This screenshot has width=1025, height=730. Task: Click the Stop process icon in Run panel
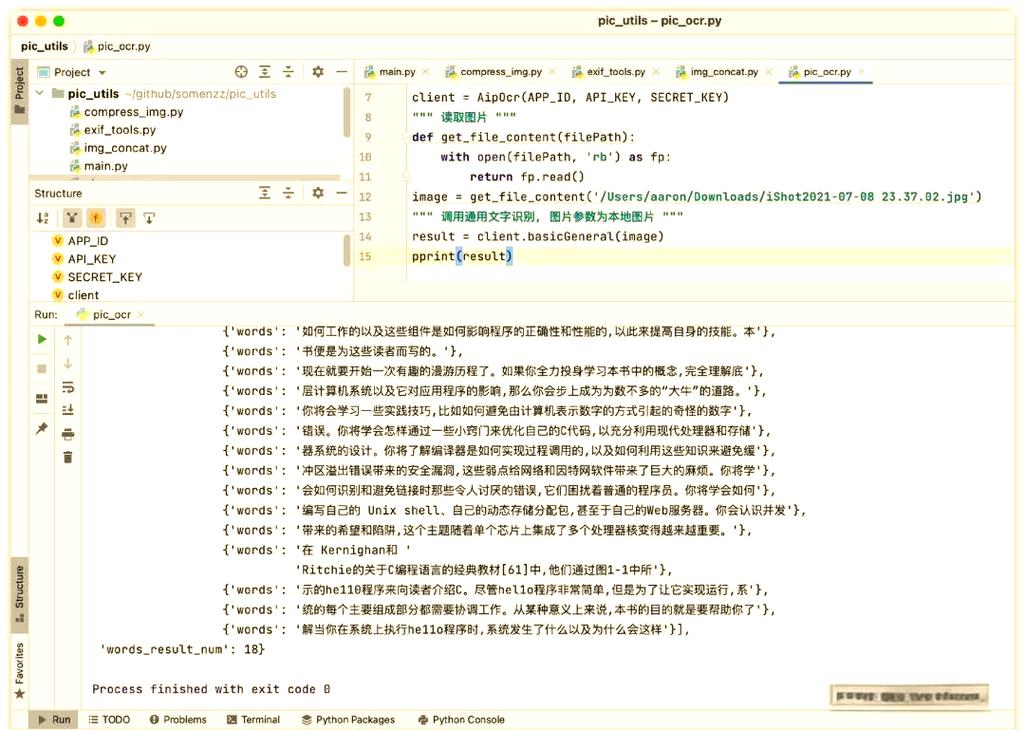pyautogui.click(x=42, y=369)
